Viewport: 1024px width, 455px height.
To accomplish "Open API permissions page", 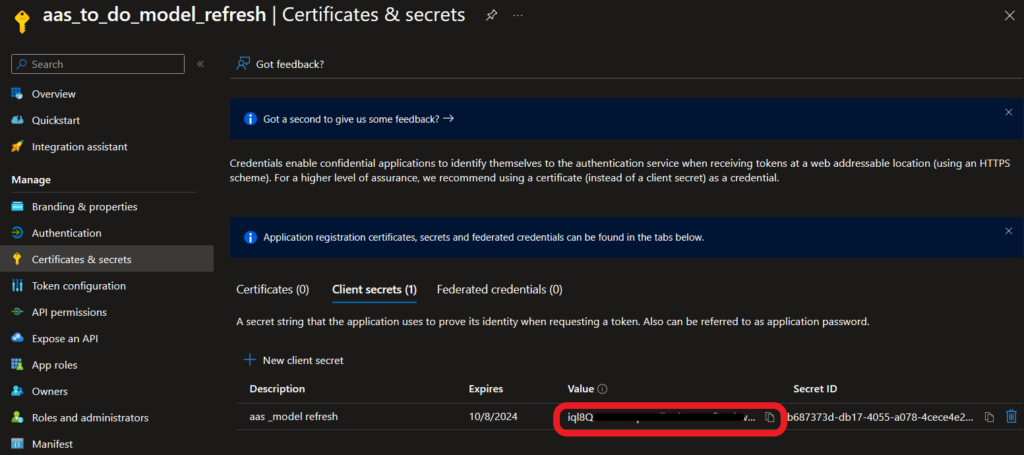I will pos(69,312).
